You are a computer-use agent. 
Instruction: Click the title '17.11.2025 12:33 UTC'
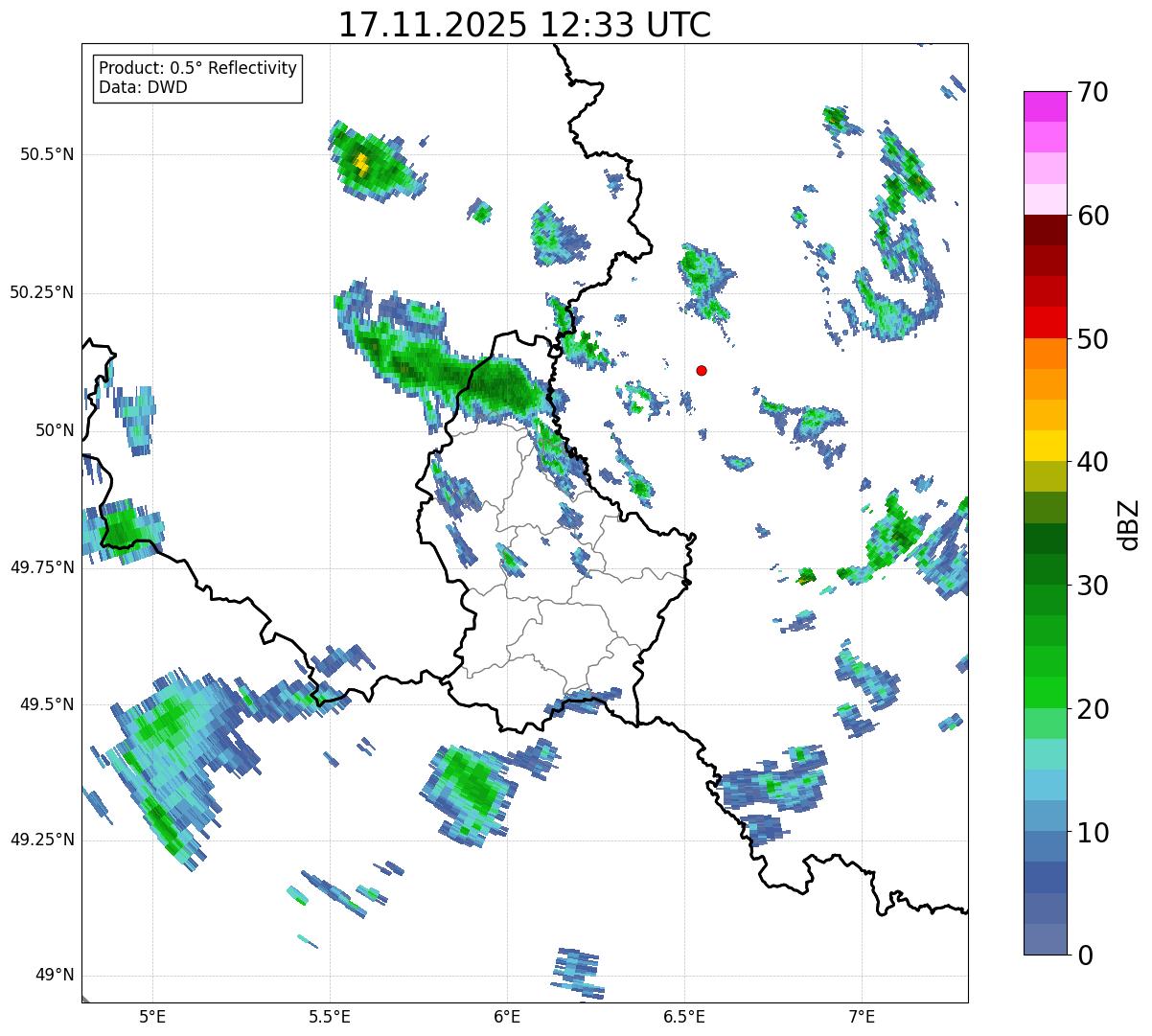tap(524, 25)
